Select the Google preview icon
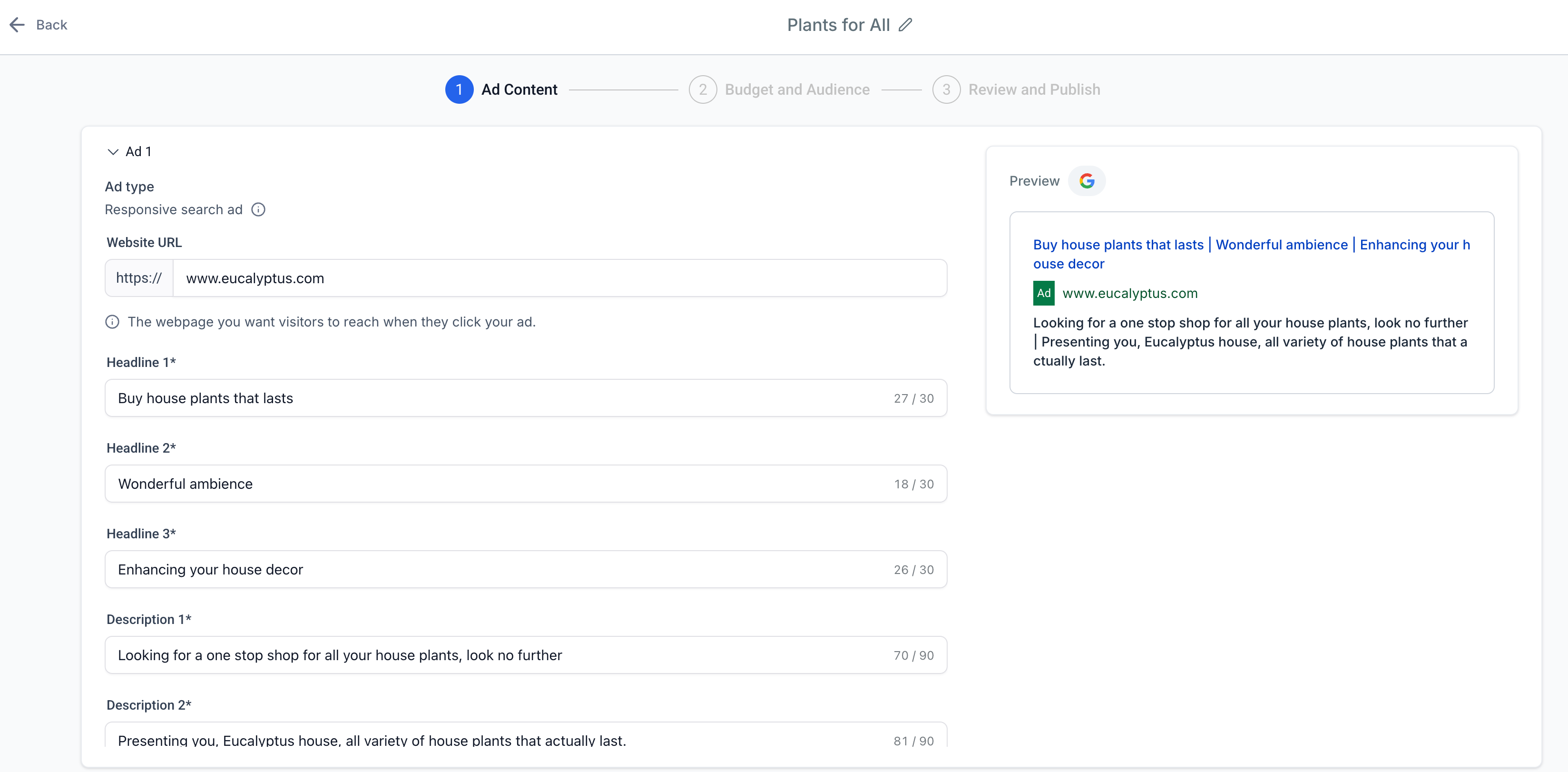This screenshot has width=1568, height=772. coord(1087,181)
